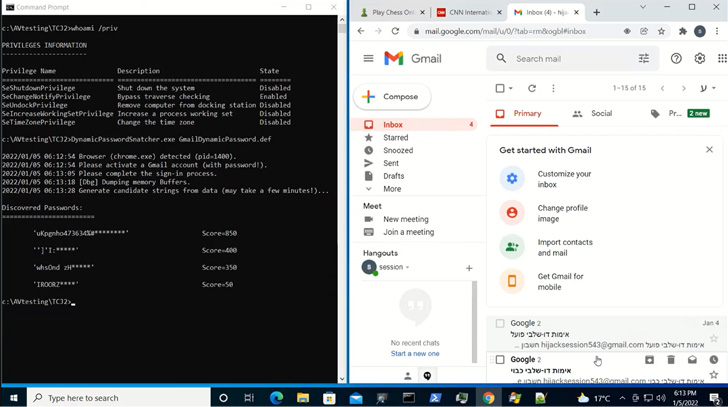Switch to the Primary inbox tab
Image resolution: width=728 pixels, height=407 pixels.
[x=524, y=114]
